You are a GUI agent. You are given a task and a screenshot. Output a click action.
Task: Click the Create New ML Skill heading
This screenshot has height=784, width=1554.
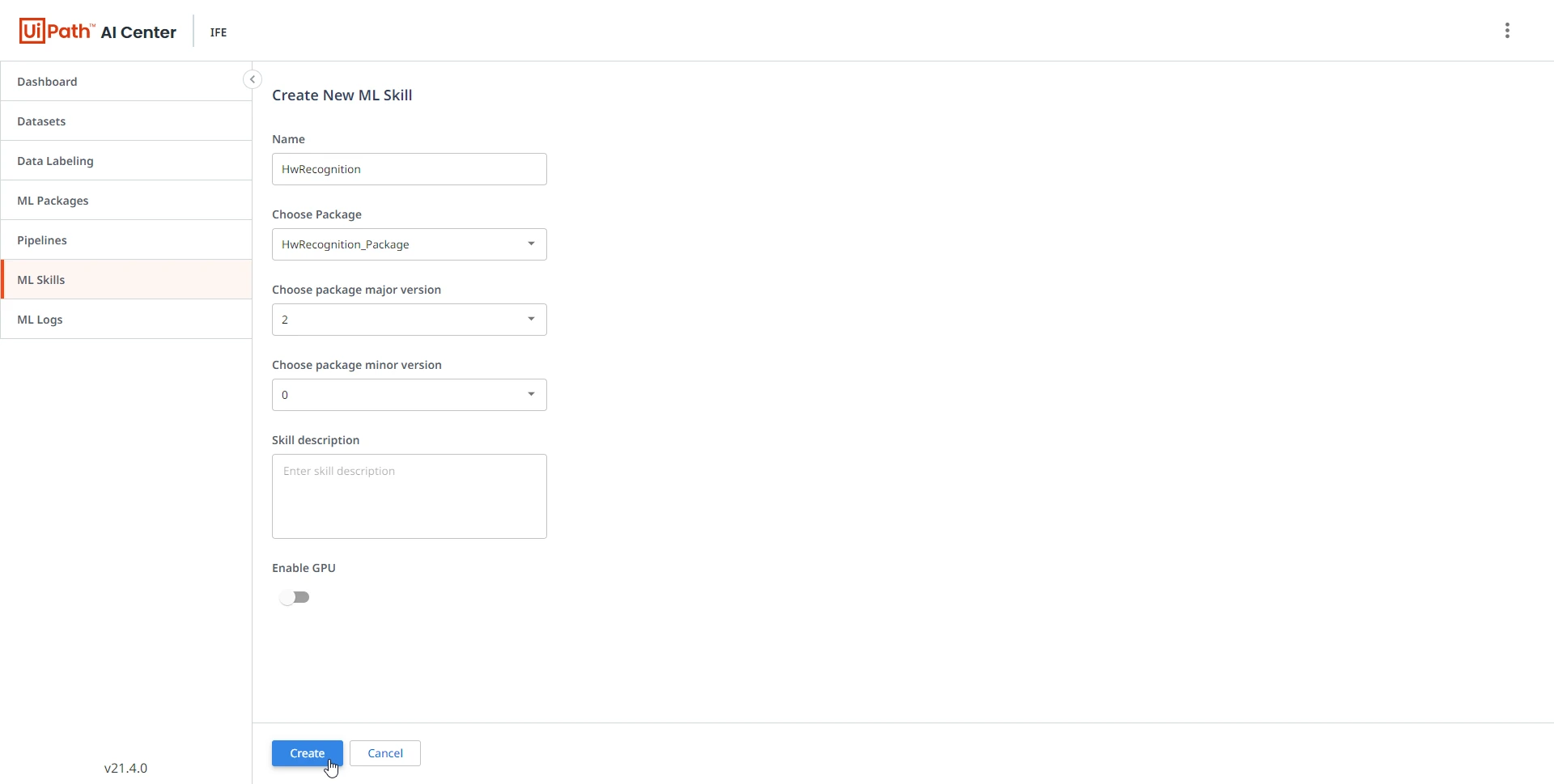[342, 95]
